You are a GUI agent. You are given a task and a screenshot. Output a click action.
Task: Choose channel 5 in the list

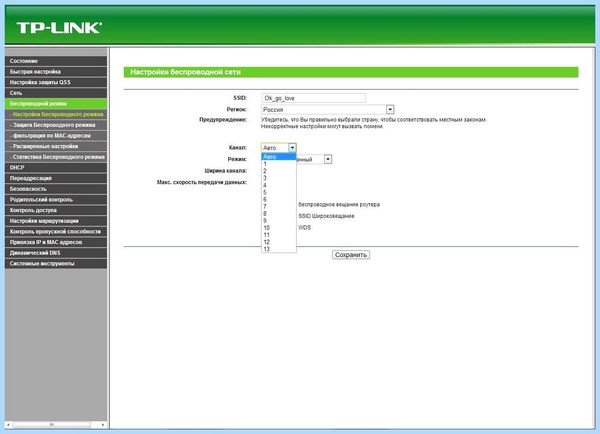tap(279, 193)
